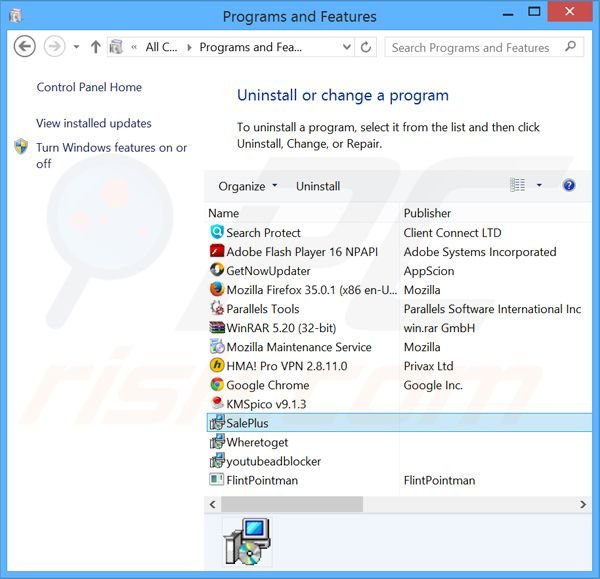Refresh the Programs and Features list
600x579 pixels.
[366, 47]
